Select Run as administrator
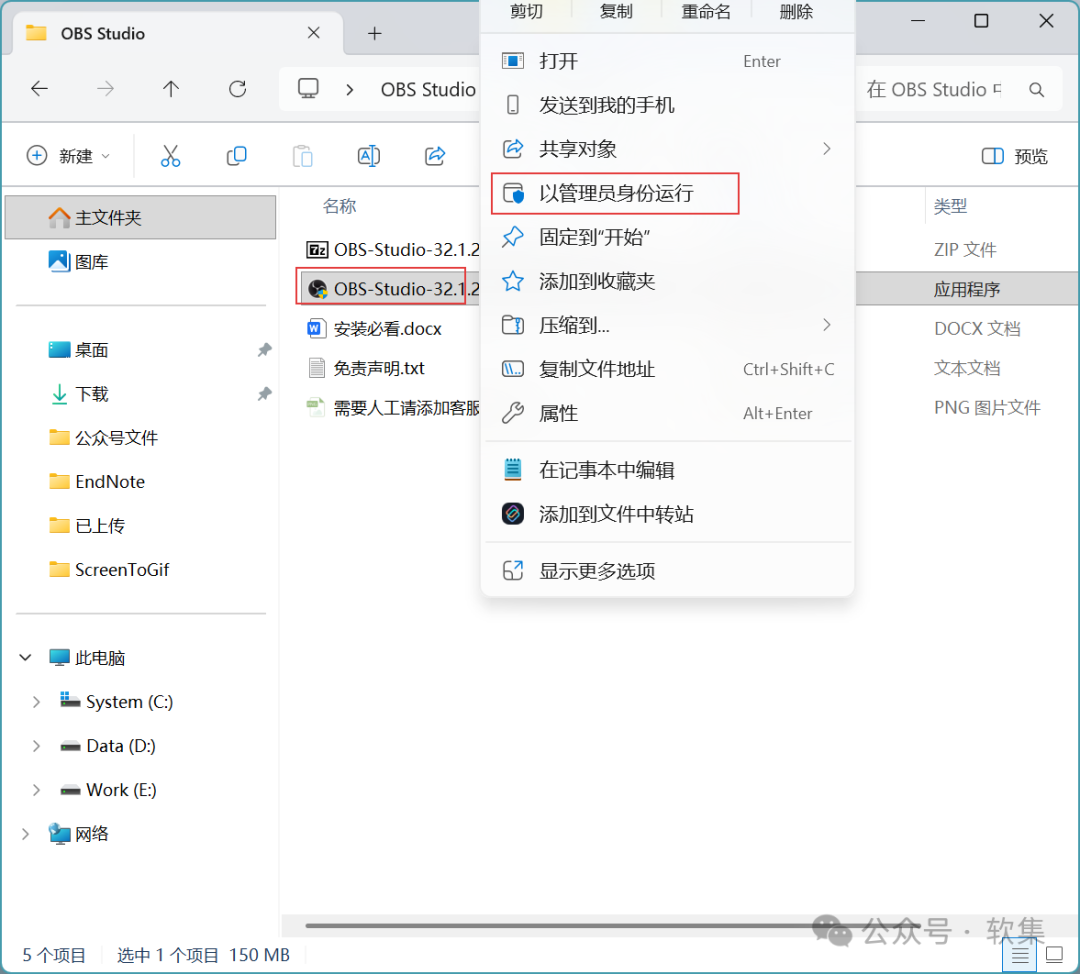The height and width of the screenshot is (974, 1080). pos(668,193)
